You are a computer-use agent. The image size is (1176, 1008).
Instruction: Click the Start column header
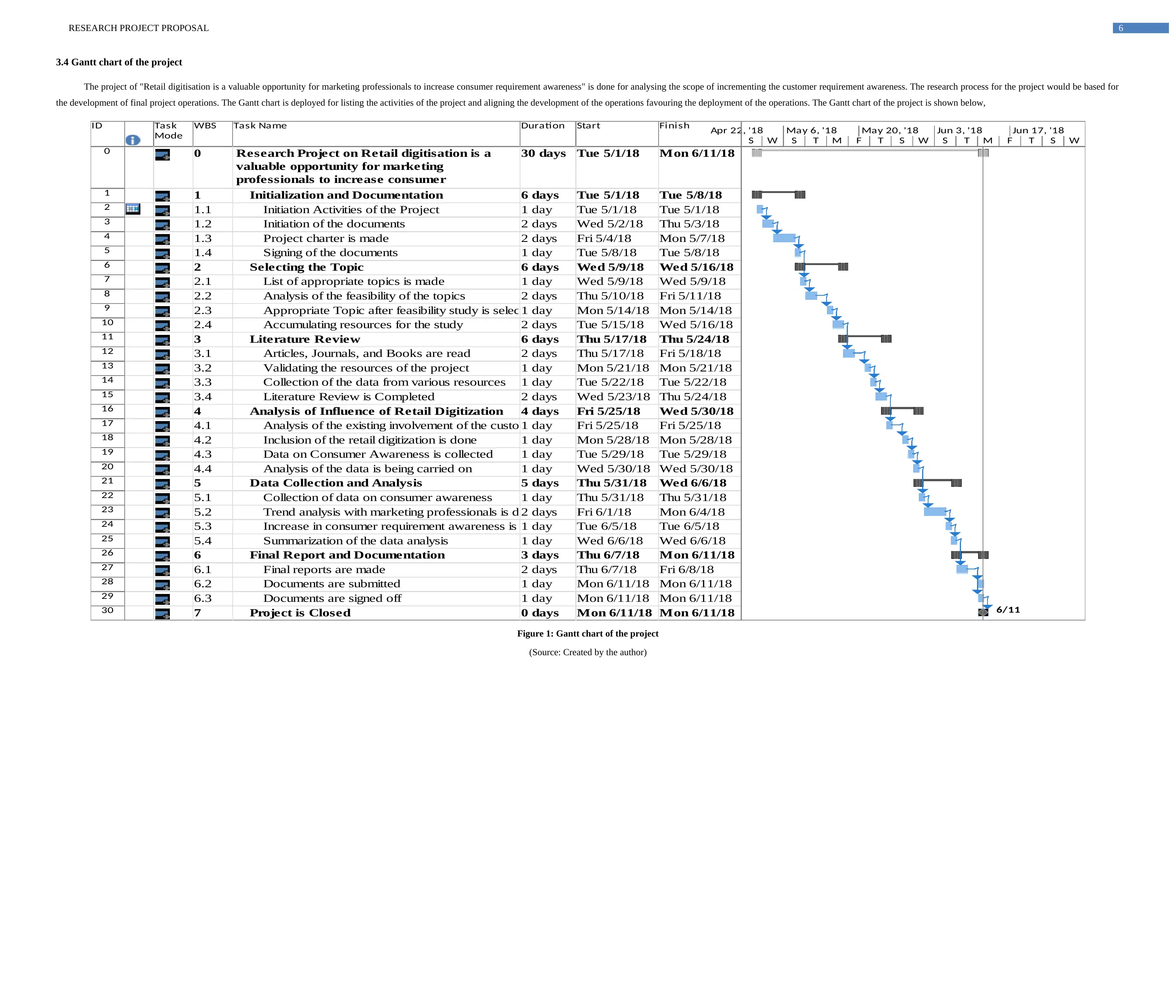(x=589, y=125)
